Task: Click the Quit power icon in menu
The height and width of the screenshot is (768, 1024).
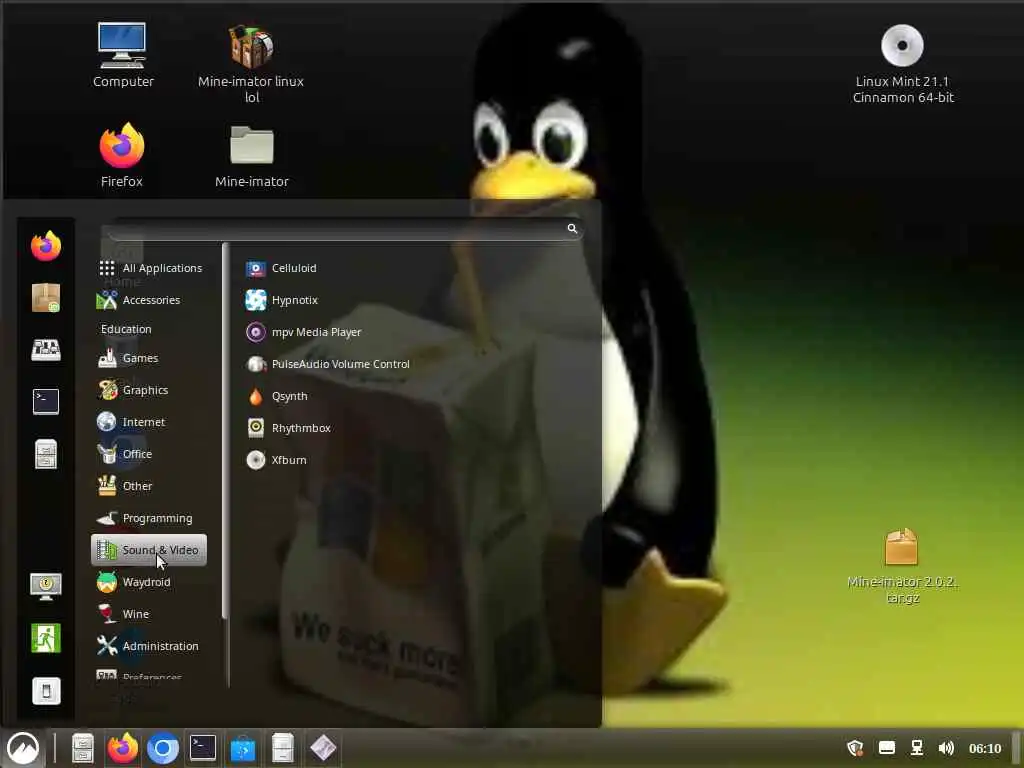Action: (46, 691)
